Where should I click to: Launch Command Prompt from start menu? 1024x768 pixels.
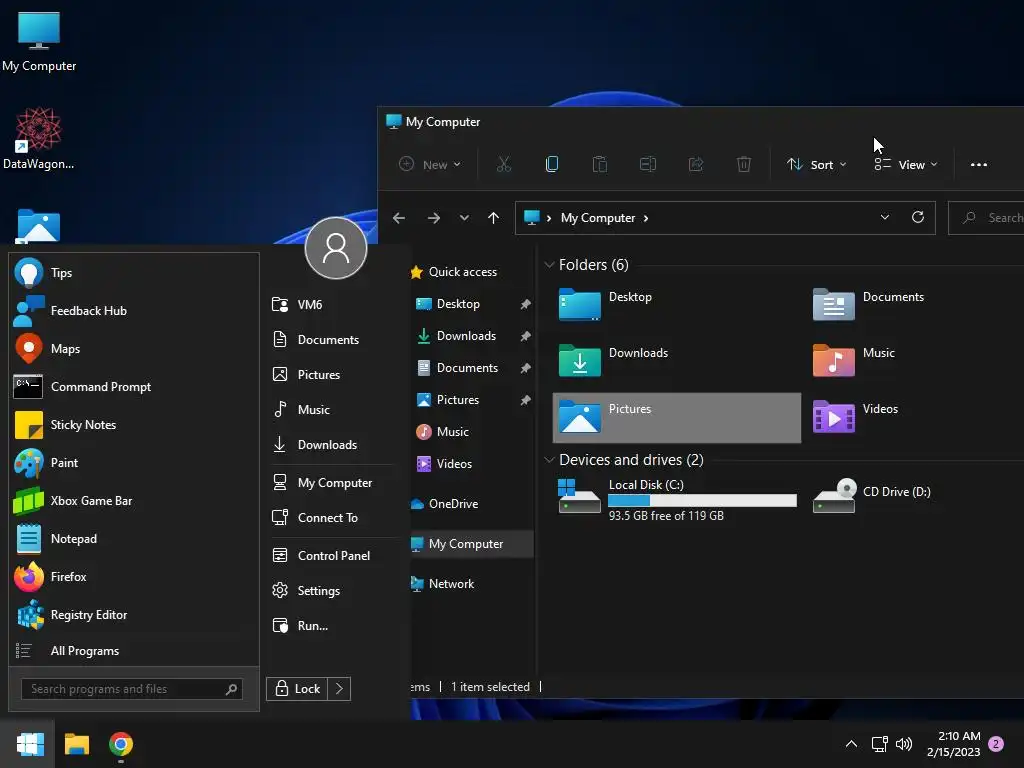pyautogui.click(x=135, y=387)
